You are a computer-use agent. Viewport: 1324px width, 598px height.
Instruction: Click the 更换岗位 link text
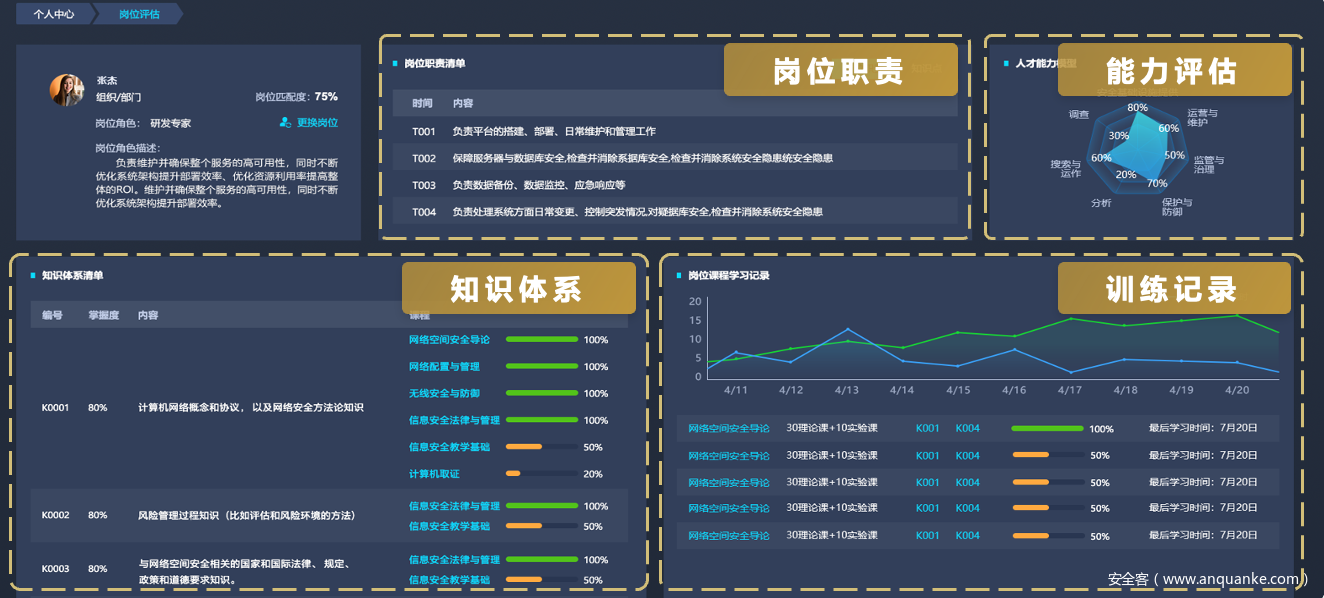[x=317, y=123]
